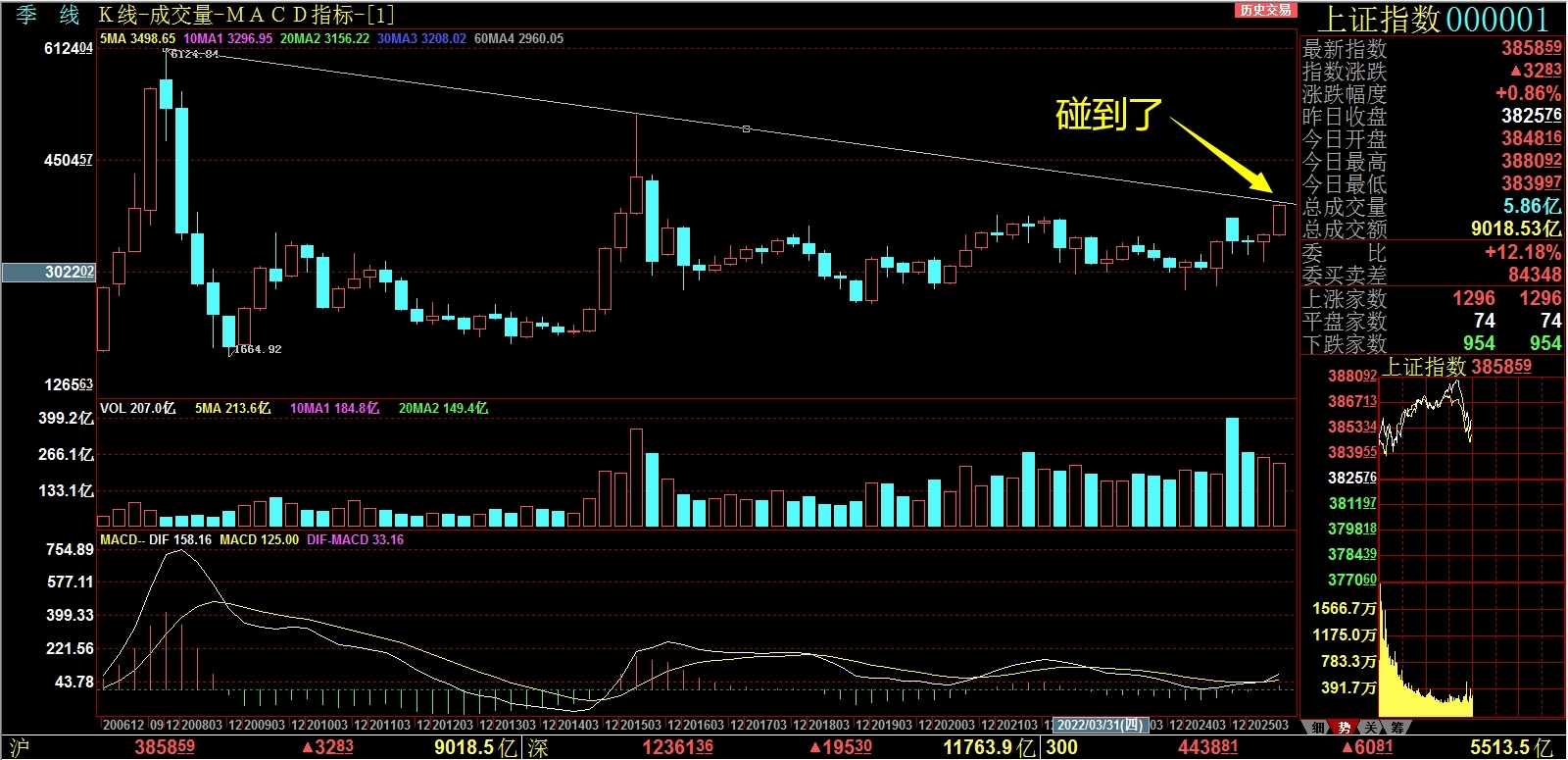Image resolution: width=1568 pixels, height=760 pixels.
Task: Click the 2022/03/31(四) date marker
Action: tap(1101, 725)
